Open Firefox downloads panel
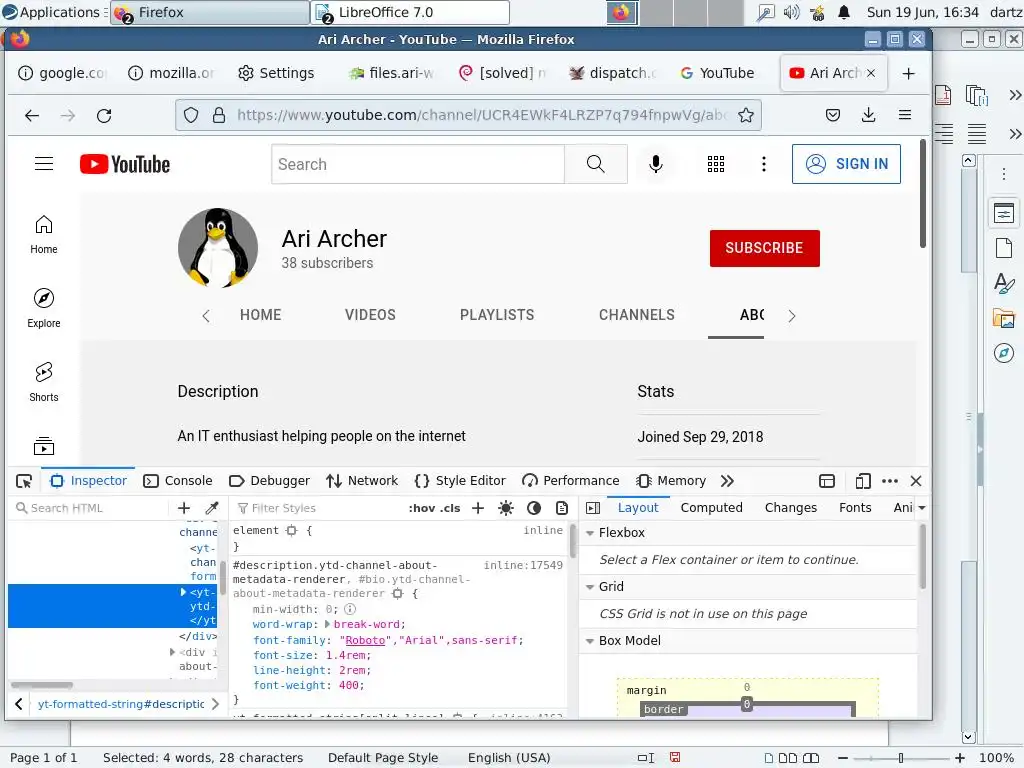Image resolution: width=1024 pixels, height=768 pixels. (869, 116)
